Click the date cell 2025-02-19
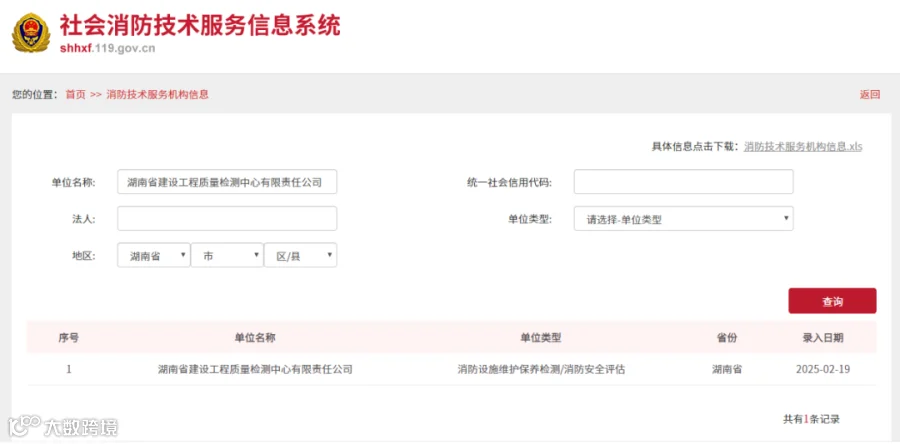 (823, 369)
